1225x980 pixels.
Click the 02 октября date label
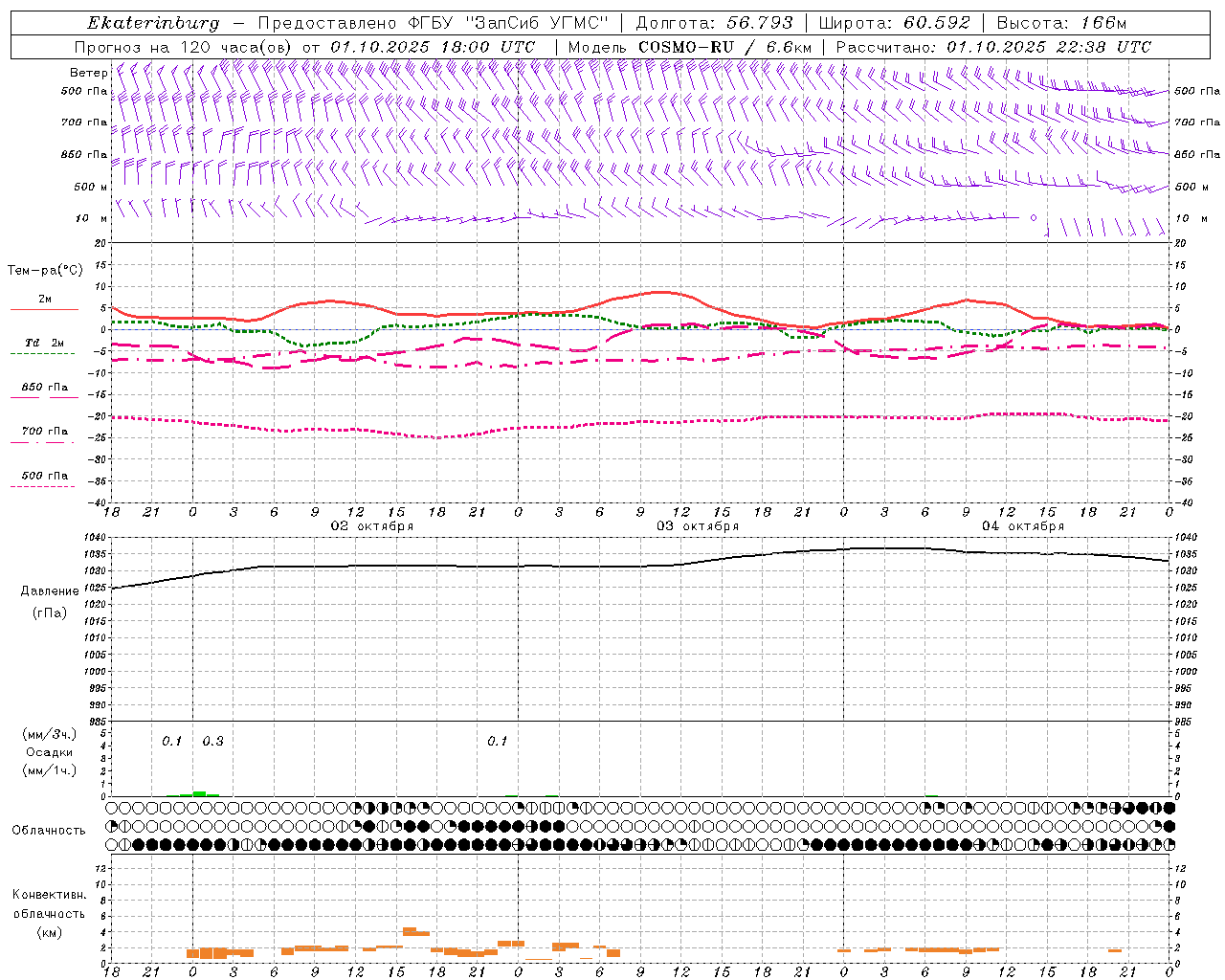pyautogui.click(x=372, y=526)
